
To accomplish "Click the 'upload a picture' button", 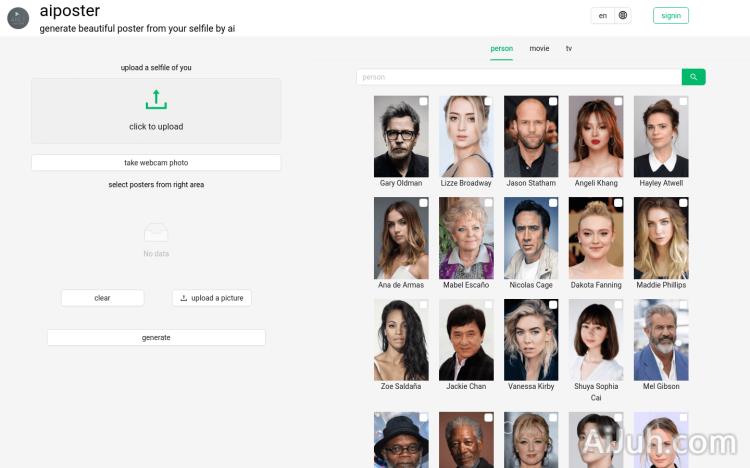I will [x=211, y=298].
